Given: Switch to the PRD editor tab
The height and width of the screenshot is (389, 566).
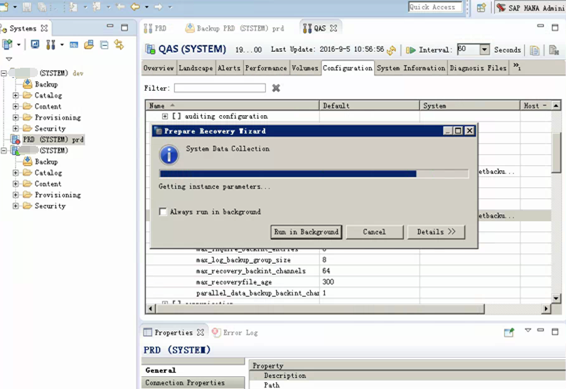Looking at the screenshot, I should pos(155,28).
